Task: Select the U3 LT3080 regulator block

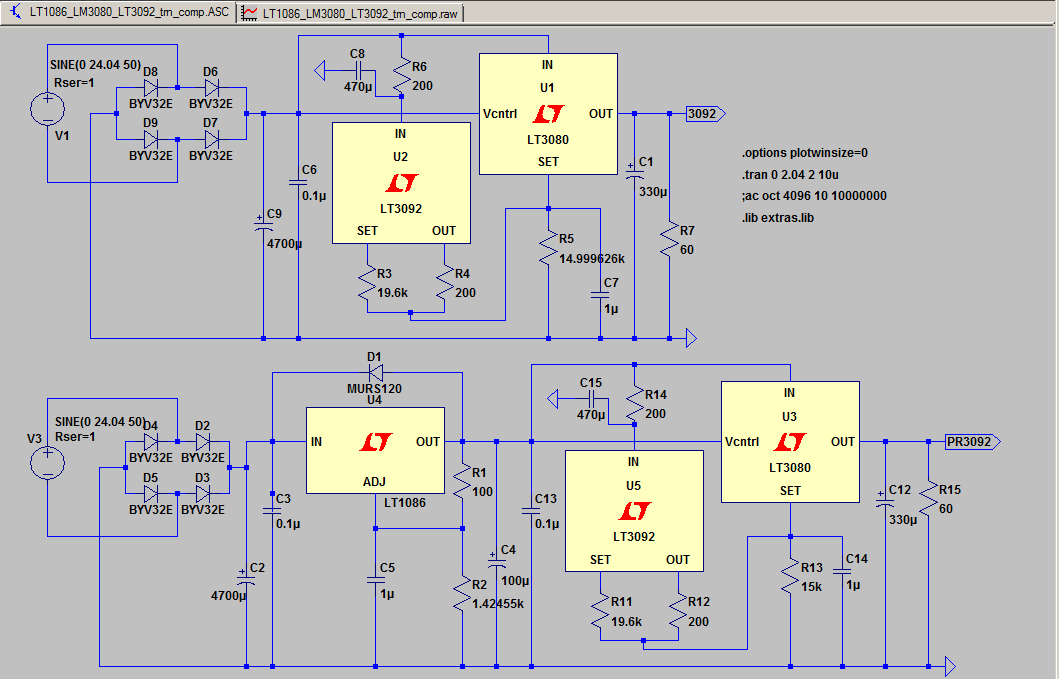Action: (x=790, y=442)
